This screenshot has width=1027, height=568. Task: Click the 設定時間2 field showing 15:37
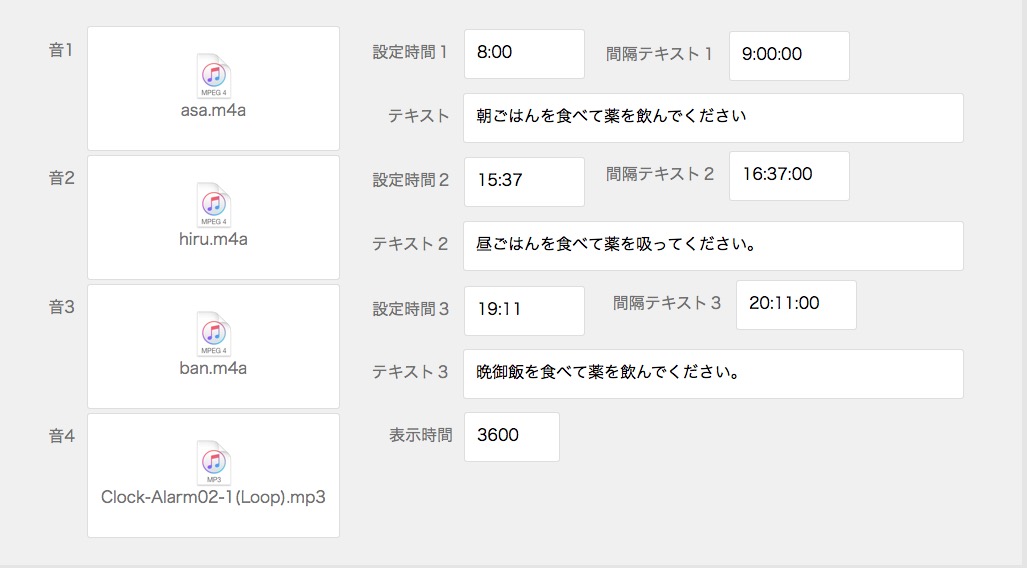(x=524, y=181)
